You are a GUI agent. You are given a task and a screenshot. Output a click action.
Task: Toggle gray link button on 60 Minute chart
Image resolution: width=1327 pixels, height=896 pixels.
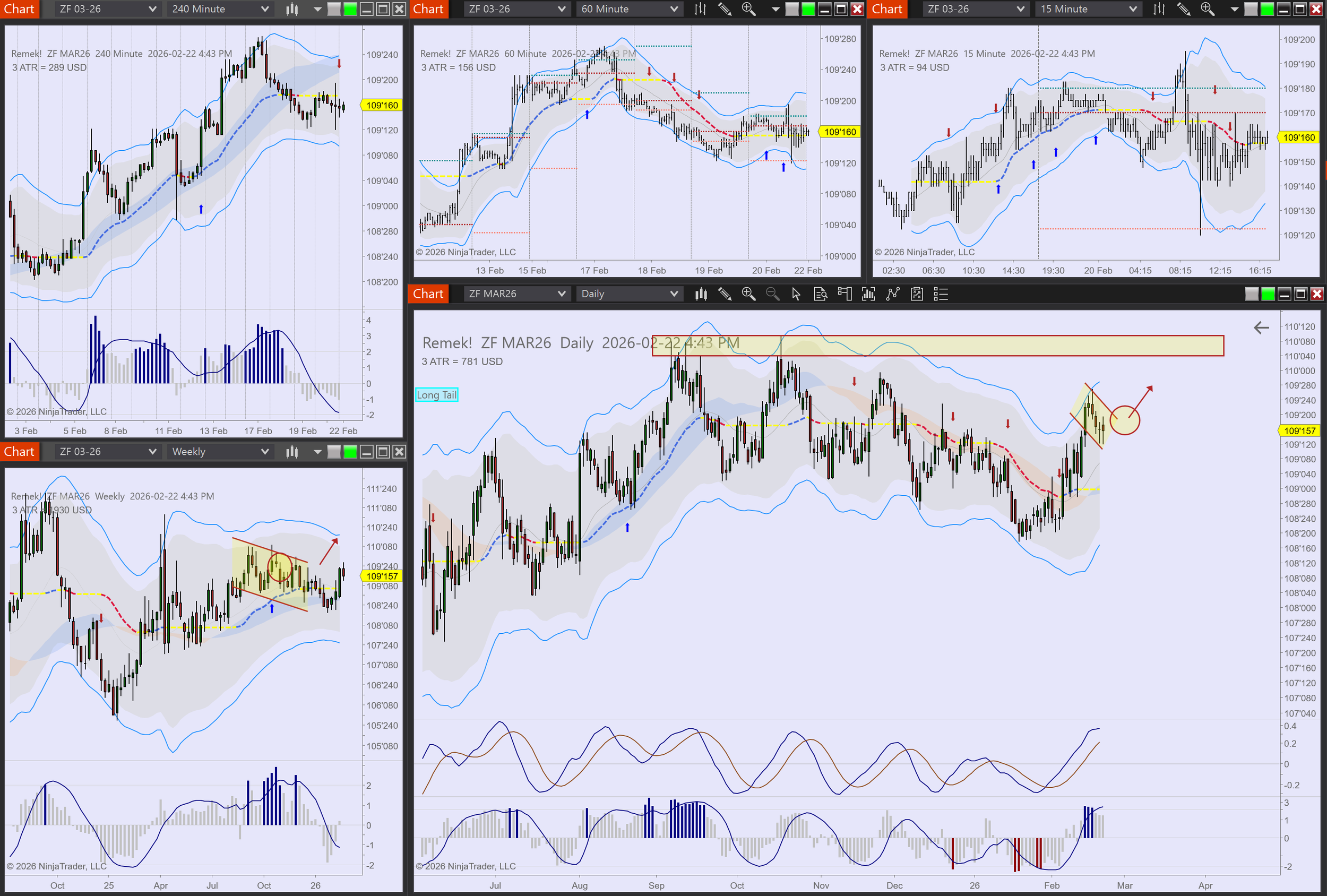pyautogui.click(x=792, y=9)
